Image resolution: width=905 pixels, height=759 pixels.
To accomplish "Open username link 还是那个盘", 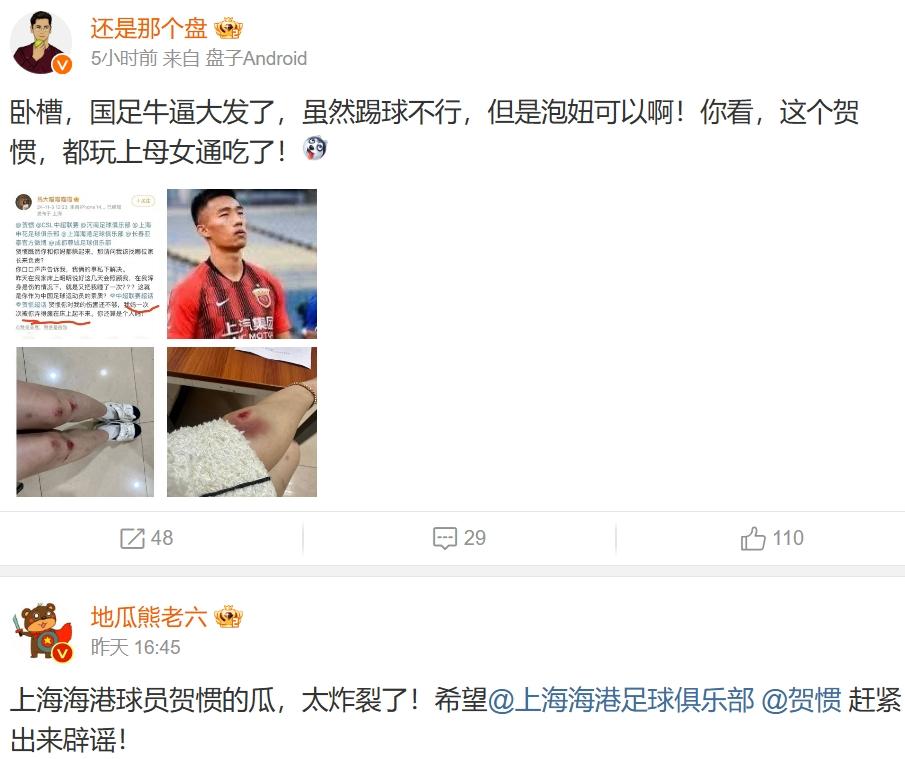I will point(149,28).
